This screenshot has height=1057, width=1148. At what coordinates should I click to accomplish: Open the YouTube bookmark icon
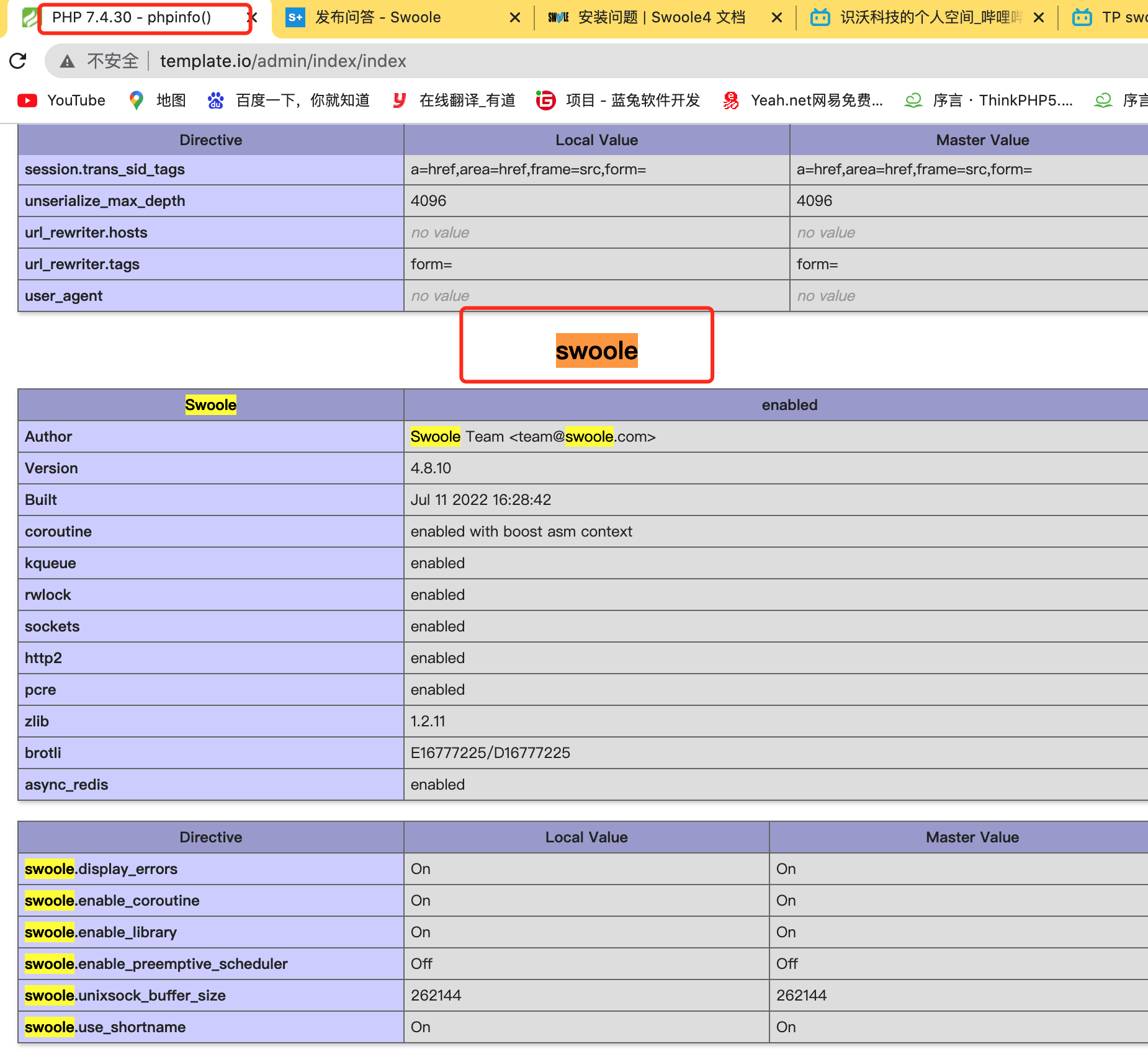[27, 100]
